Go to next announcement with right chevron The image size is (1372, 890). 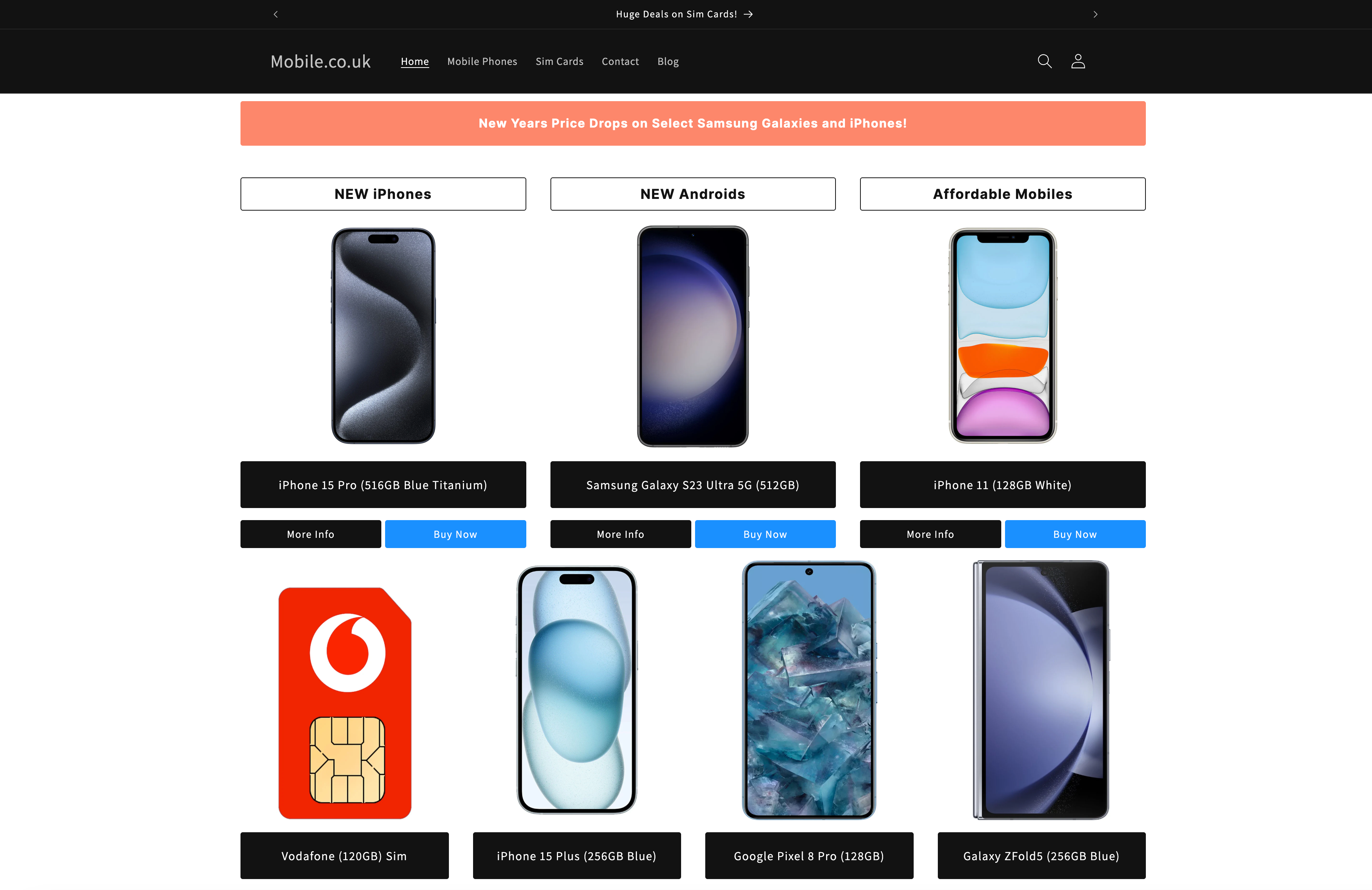coord(1095,14)
